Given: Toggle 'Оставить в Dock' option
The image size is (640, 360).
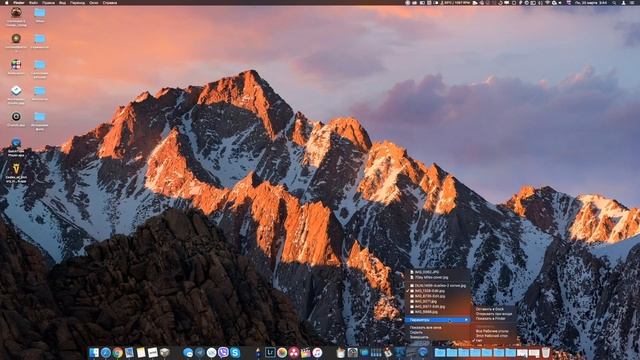Looking at the screenshot, I should click(x=490, y=309).
